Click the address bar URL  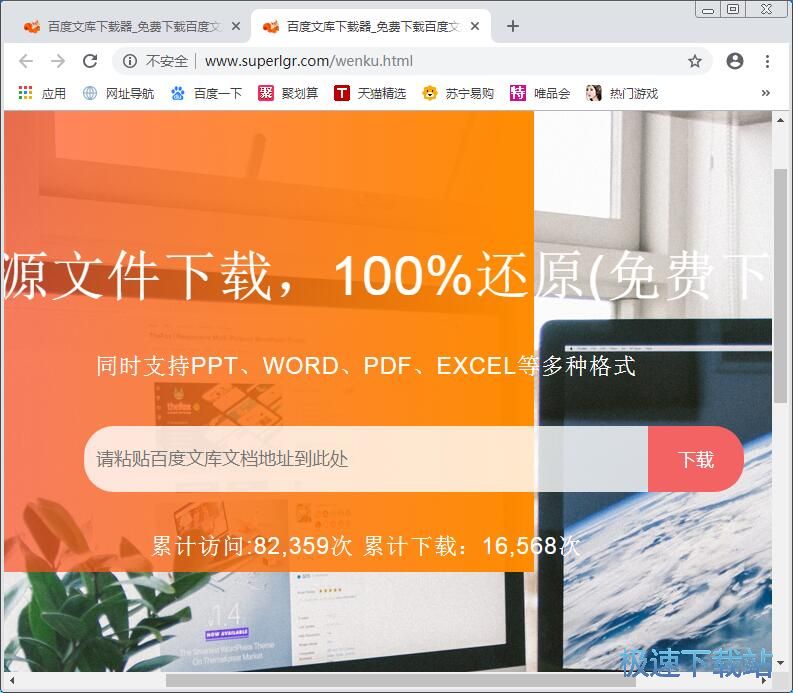(309, 61)
